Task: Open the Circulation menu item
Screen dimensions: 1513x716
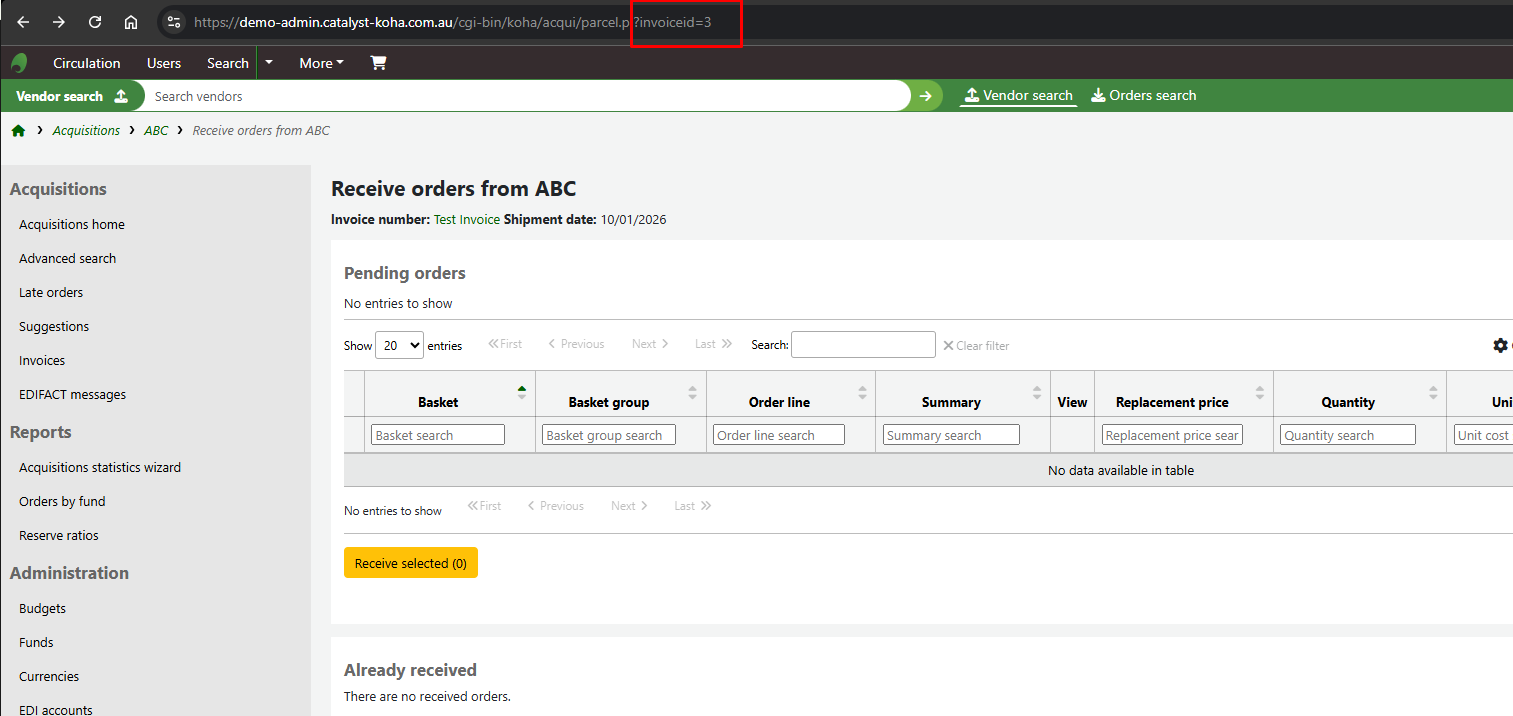Action: click(x=86, y=63)
